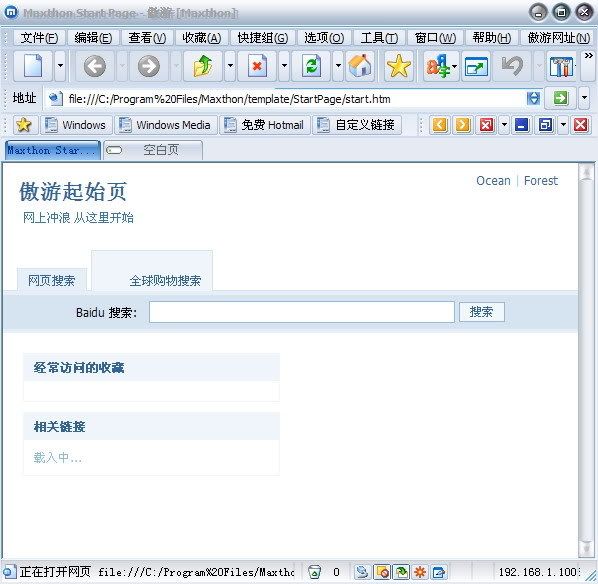Expand the dropdown arrow beside Refresh icon
The width and height of the screenshot is (598, 584).
pyautogui.click(x=338, y=66)
